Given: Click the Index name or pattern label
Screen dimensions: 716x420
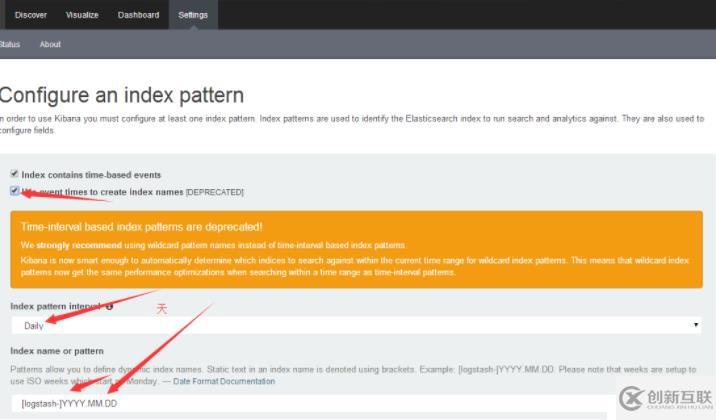Looking at the screenshot, I should click(57, 351).
